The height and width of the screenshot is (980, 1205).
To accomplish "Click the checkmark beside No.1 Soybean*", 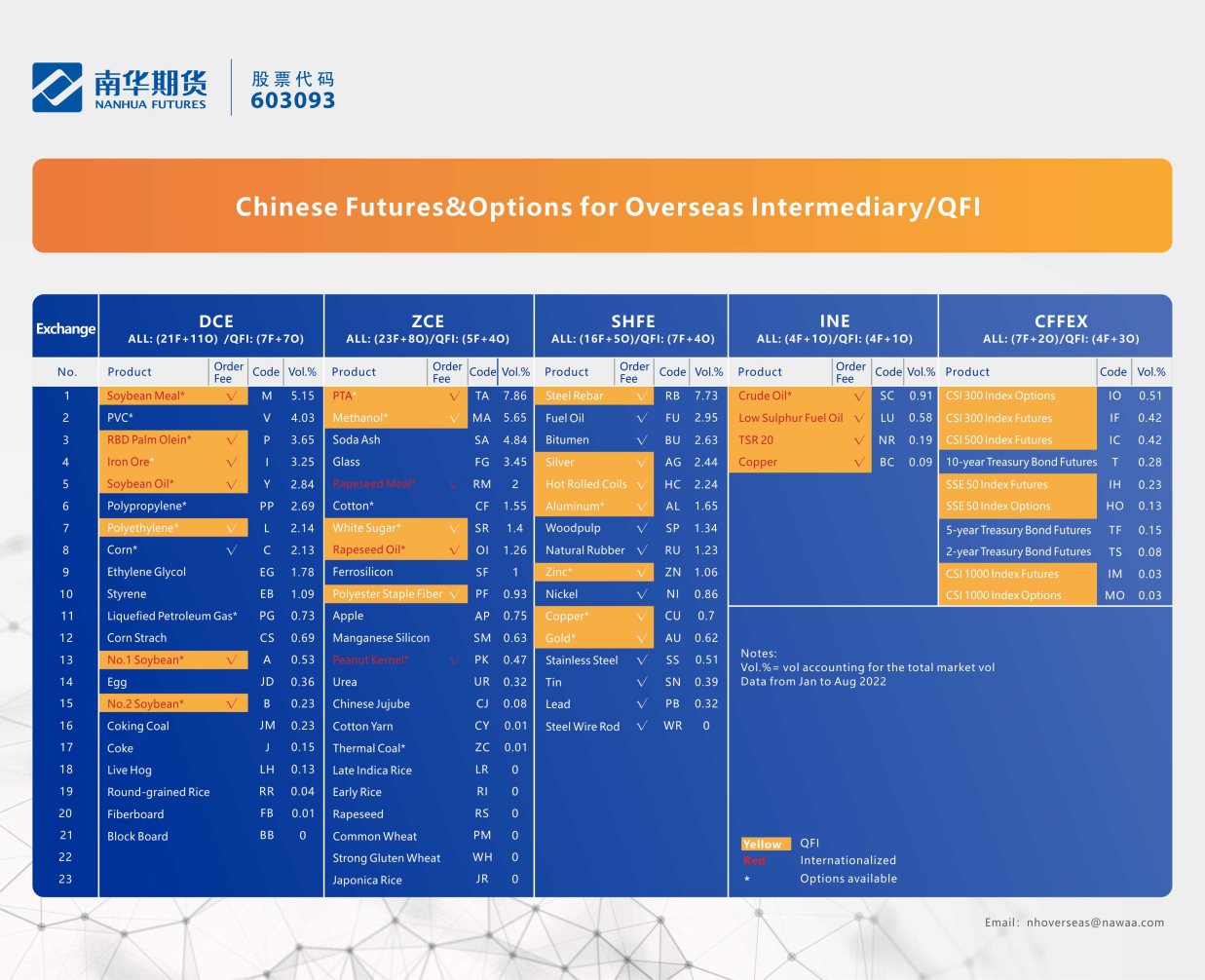I will (x=232, y=660).
